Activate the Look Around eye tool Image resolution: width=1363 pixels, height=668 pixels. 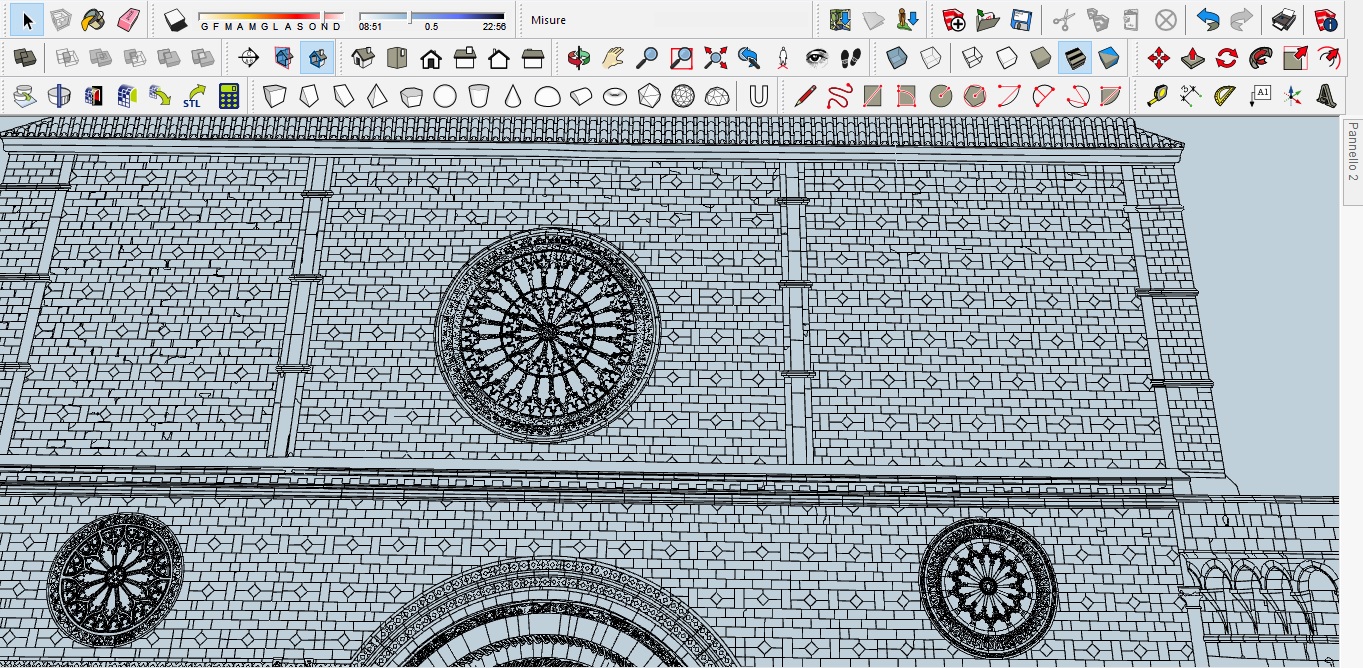[817, 58]
